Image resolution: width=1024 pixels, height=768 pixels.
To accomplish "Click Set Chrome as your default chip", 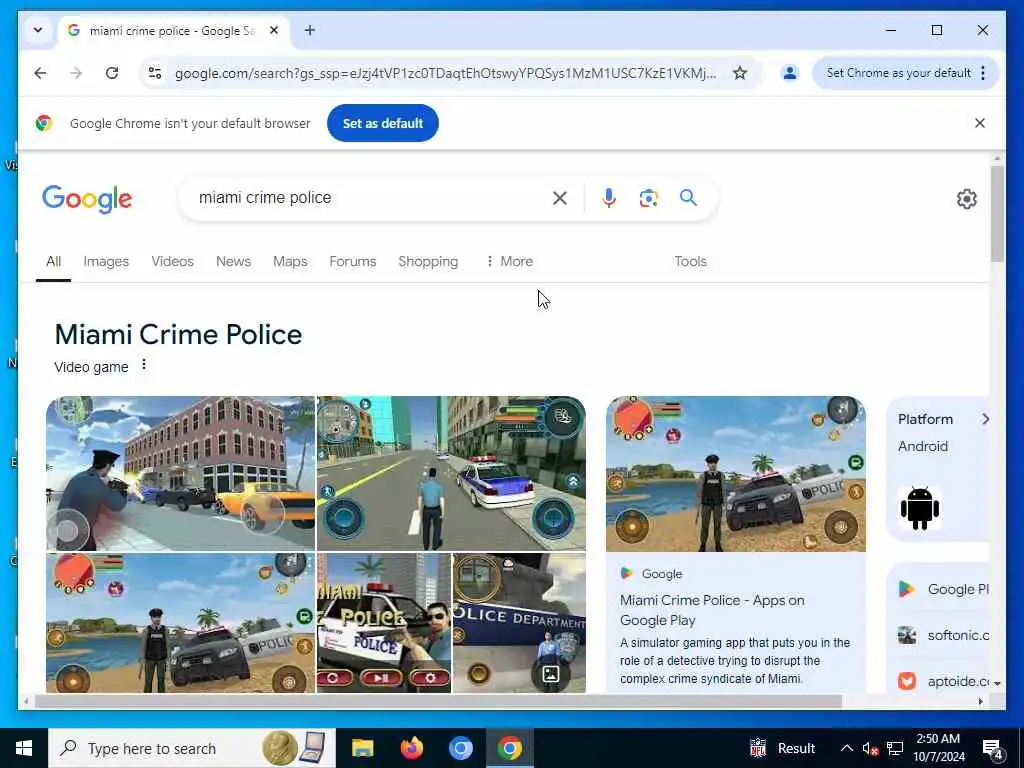I will tap(898, 73).
